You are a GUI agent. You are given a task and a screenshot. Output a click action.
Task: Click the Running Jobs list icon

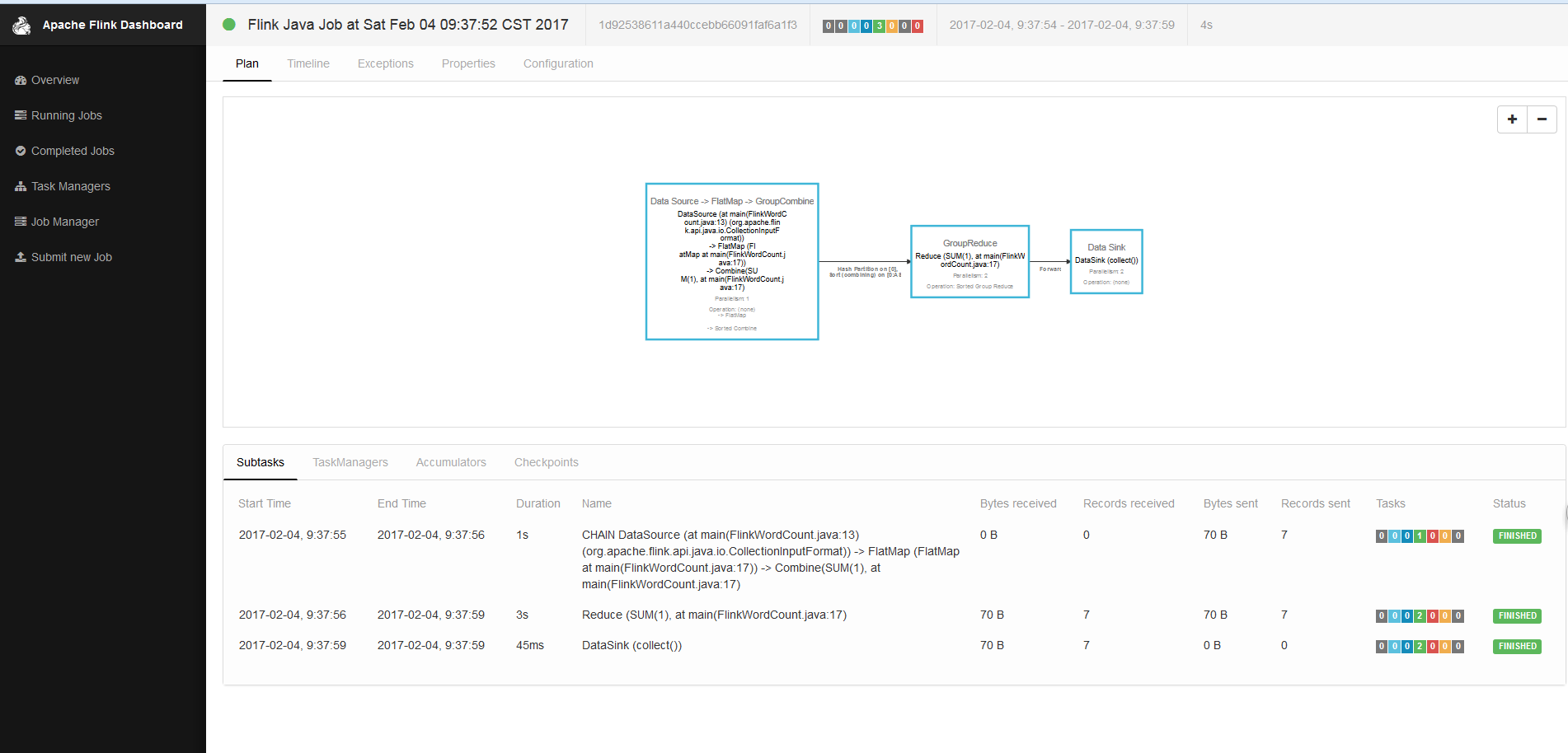click(x=21, y=115)
